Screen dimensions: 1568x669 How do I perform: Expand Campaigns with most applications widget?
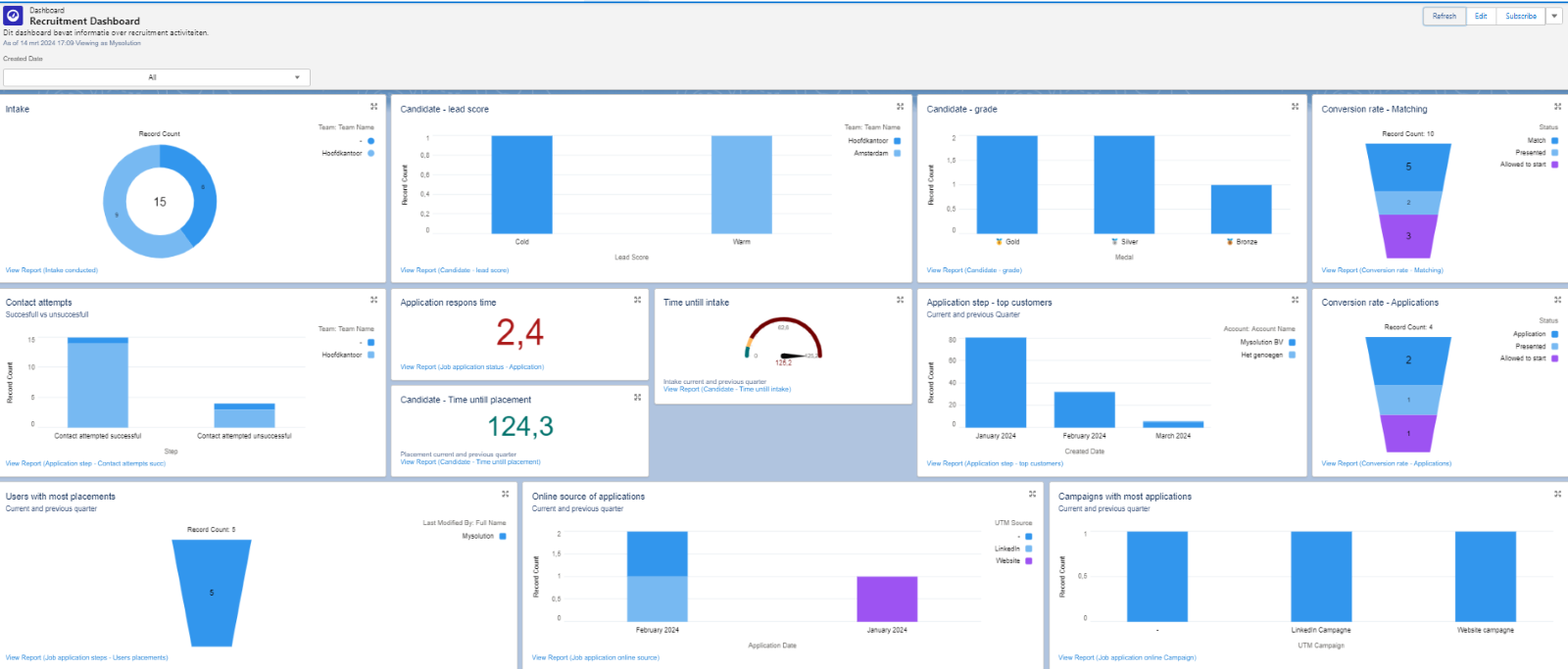coord(1557,494)
